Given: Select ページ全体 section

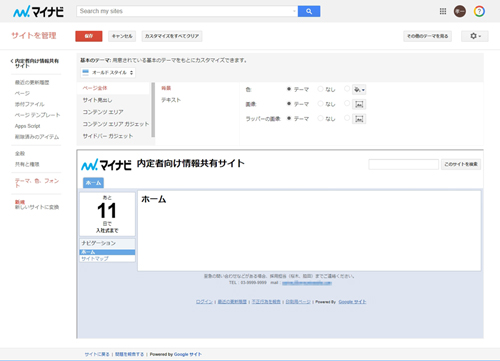Looking at the screenshot, I should [113, 88].
